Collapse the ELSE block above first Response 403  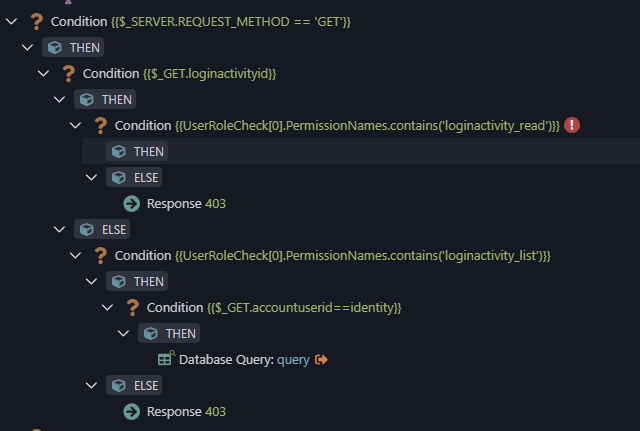(x=91, y=178)
